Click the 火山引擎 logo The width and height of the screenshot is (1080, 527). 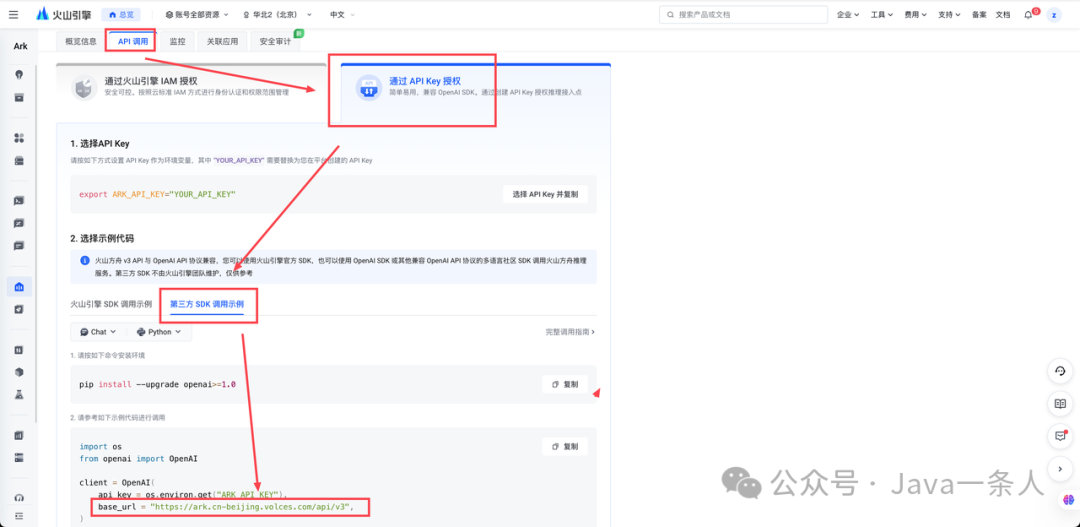tap(63, 14)
